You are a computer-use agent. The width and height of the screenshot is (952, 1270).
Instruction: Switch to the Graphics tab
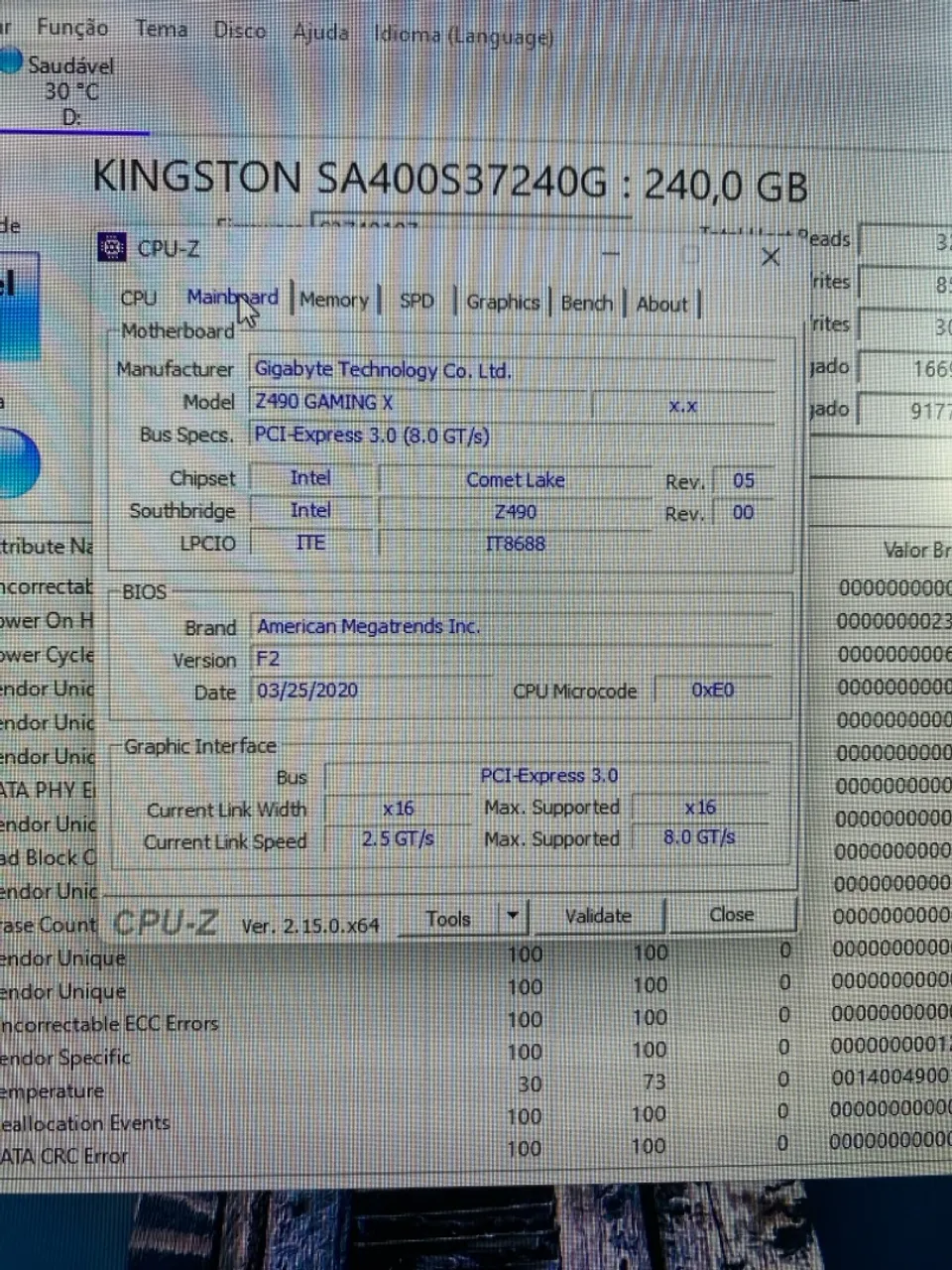(503, 302)
